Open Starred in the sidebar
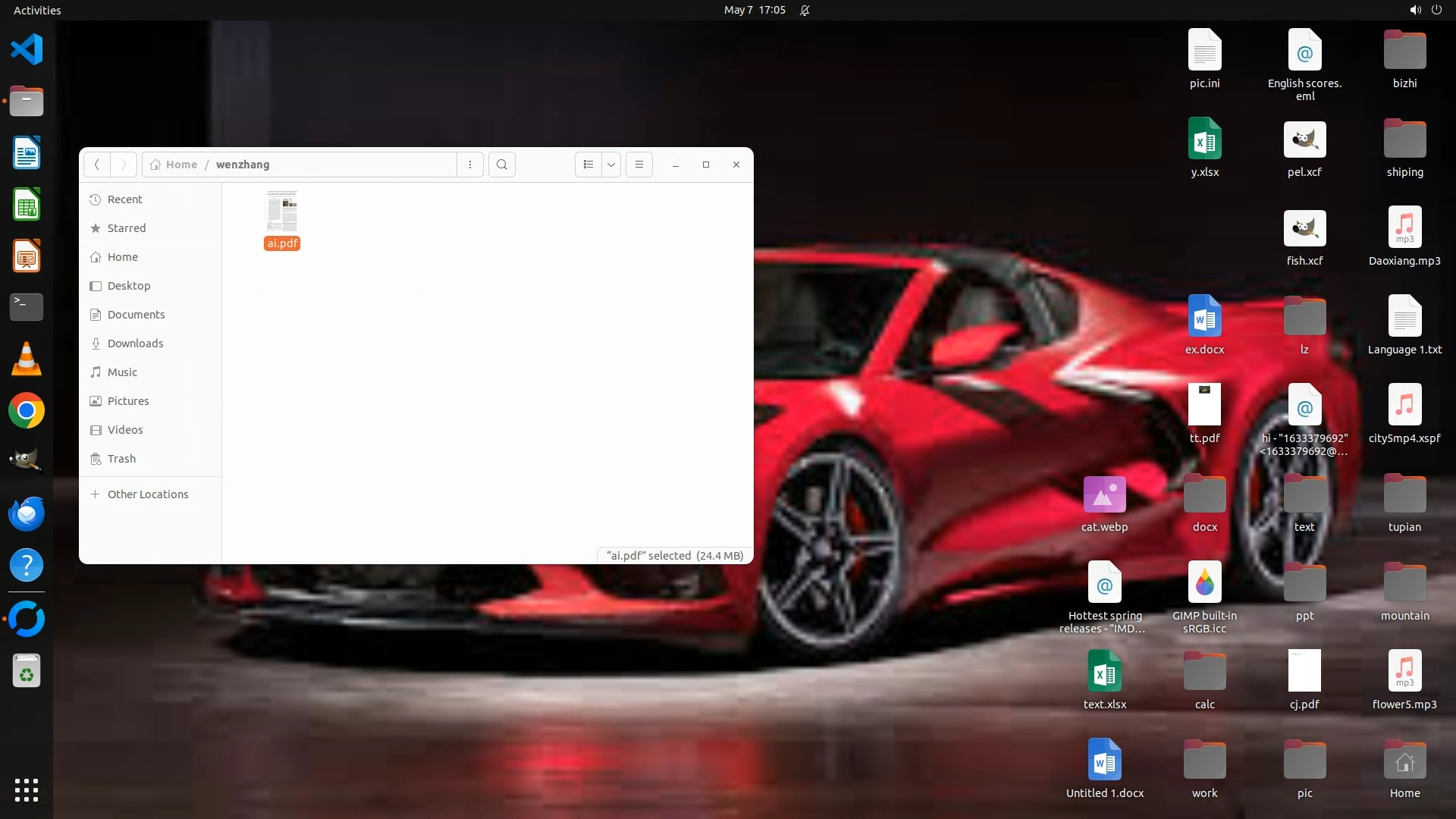This screenshot has height=819, width=1456. (x=126, y=228)
